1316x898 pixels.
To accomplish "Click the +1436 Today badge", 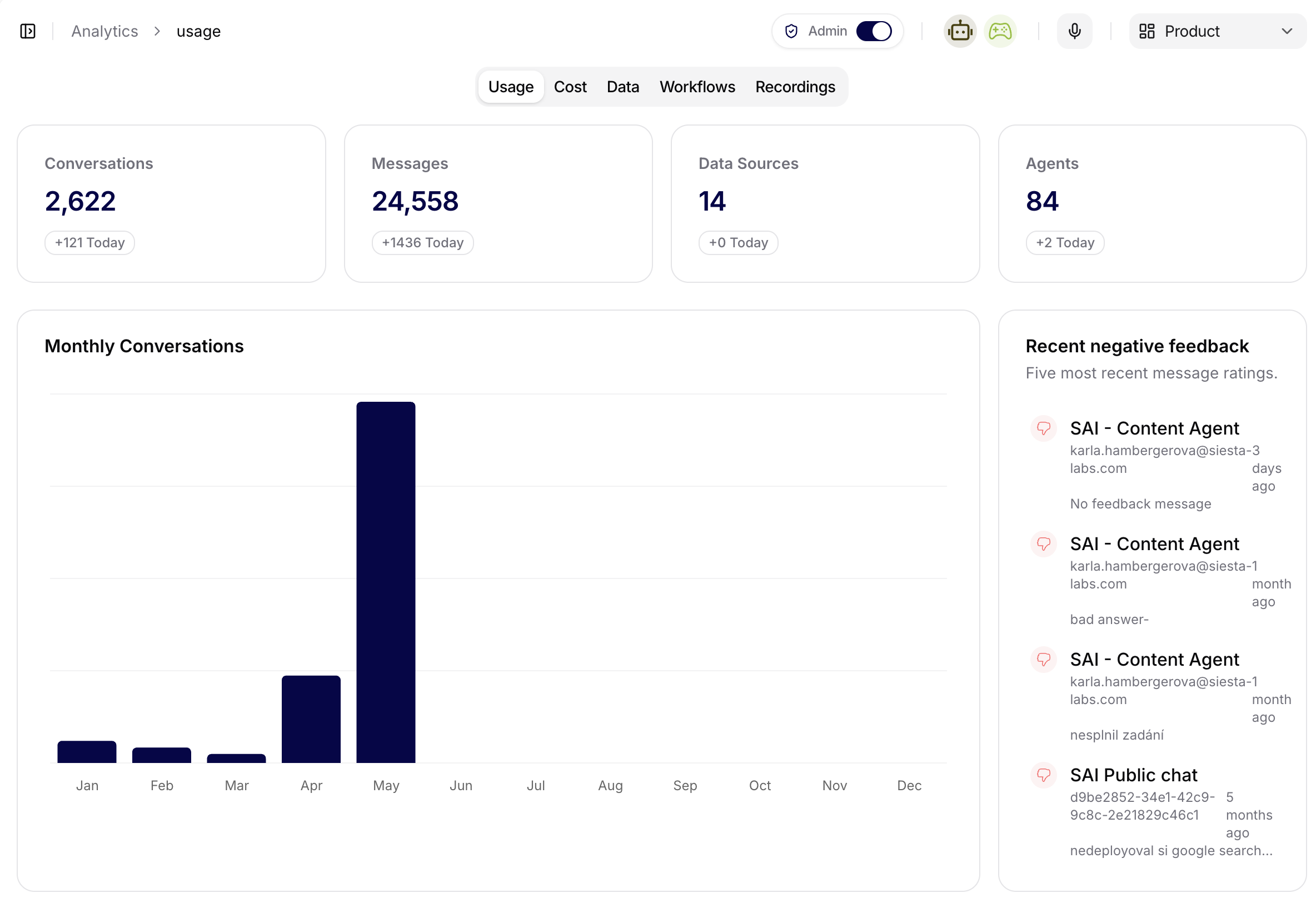I will click(422, 243).
